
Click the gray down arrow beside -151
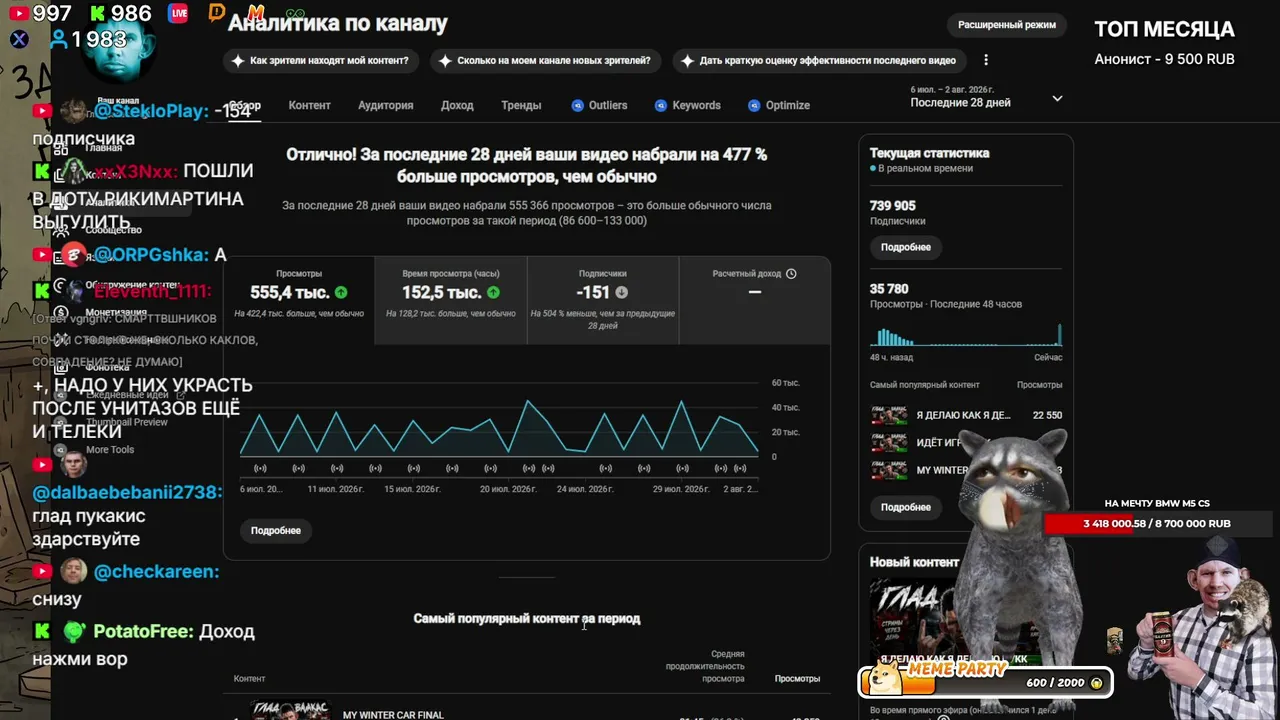pyautogui.click(x=621, y=293)
